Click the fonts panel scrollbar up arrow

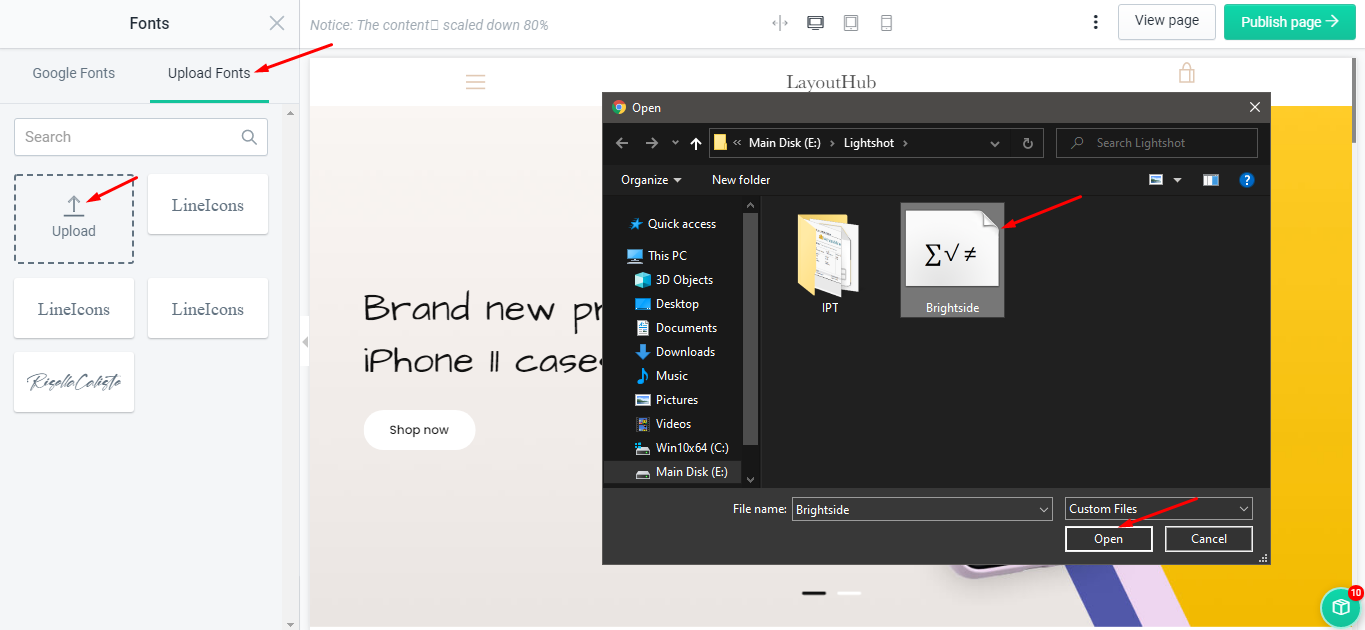point(291,113)
